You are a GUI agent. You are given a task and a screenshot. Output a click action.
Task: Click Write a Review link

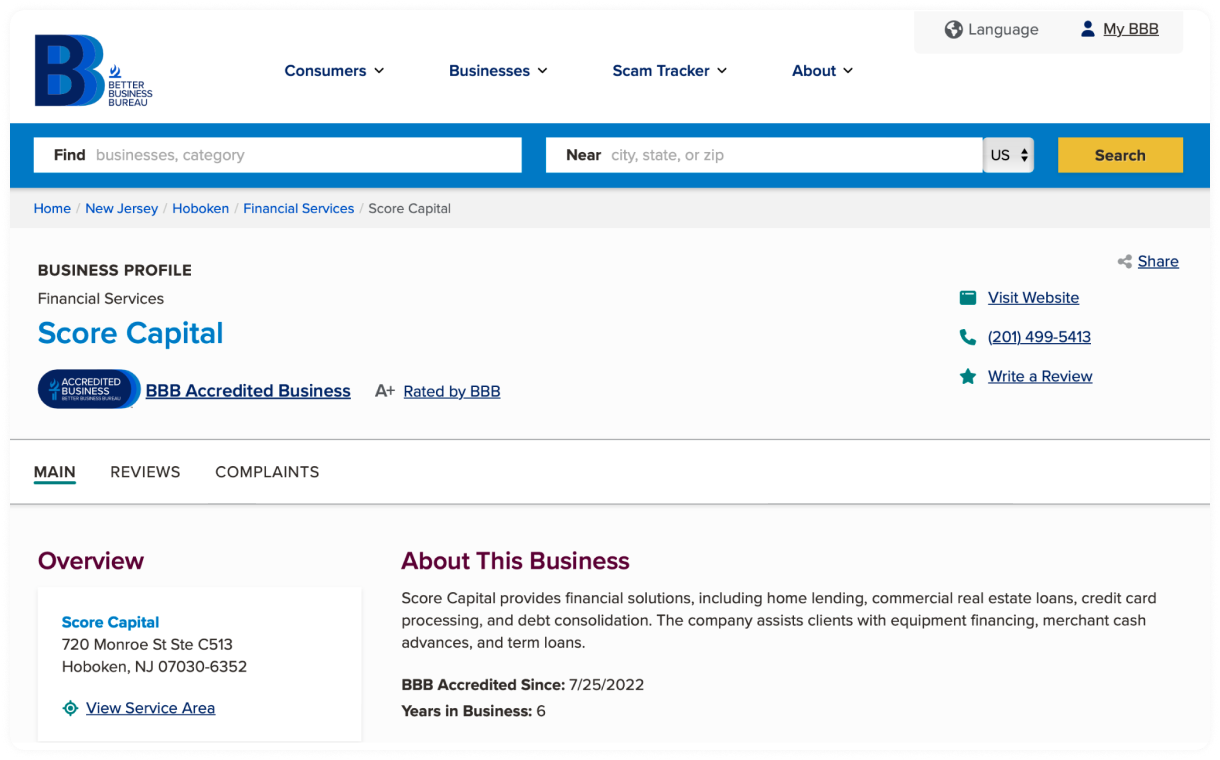pos(1040,377)
